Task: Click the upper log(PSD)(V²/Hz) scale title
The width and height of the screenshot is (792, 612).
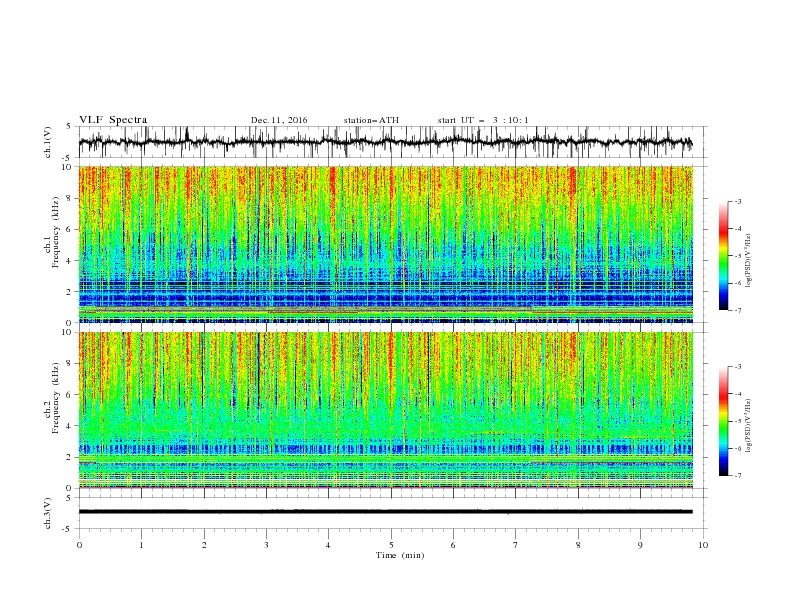Action: pos(748,261)
